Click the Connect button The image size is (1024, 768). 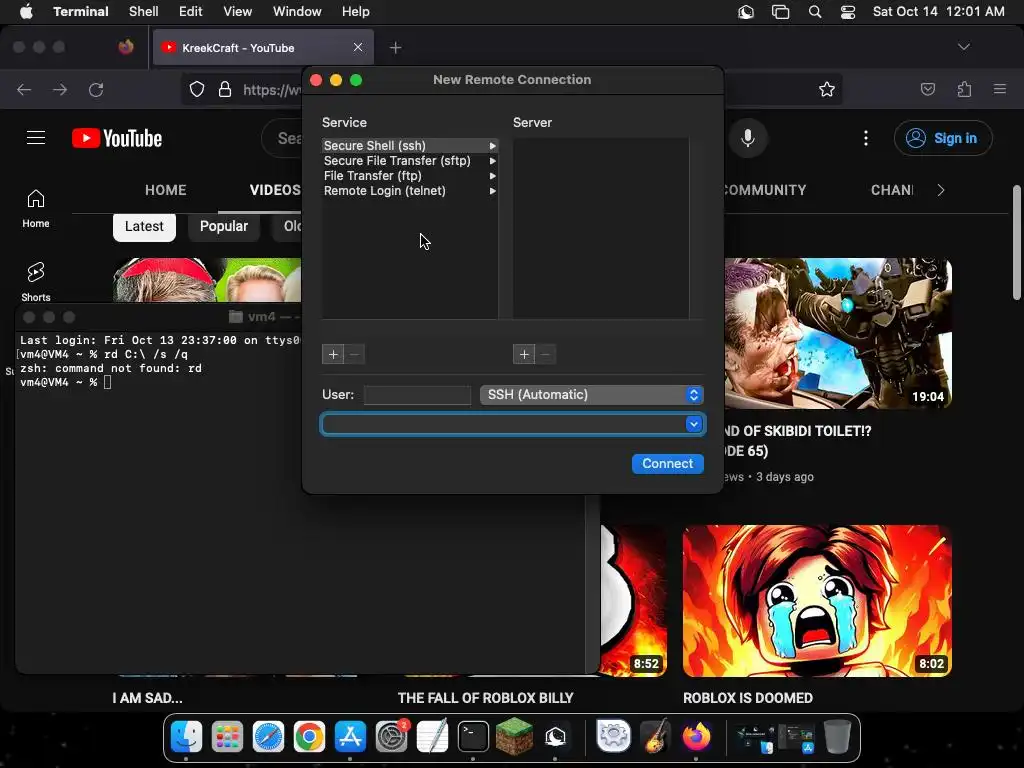click(667, 464)
